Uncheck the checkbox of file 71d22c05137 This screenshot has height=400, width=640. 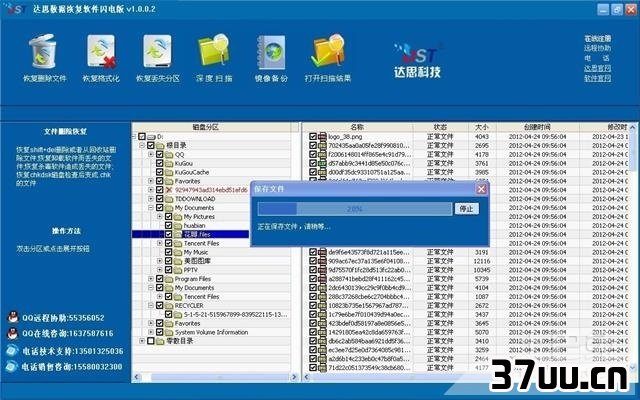click(x=313, y=368)
